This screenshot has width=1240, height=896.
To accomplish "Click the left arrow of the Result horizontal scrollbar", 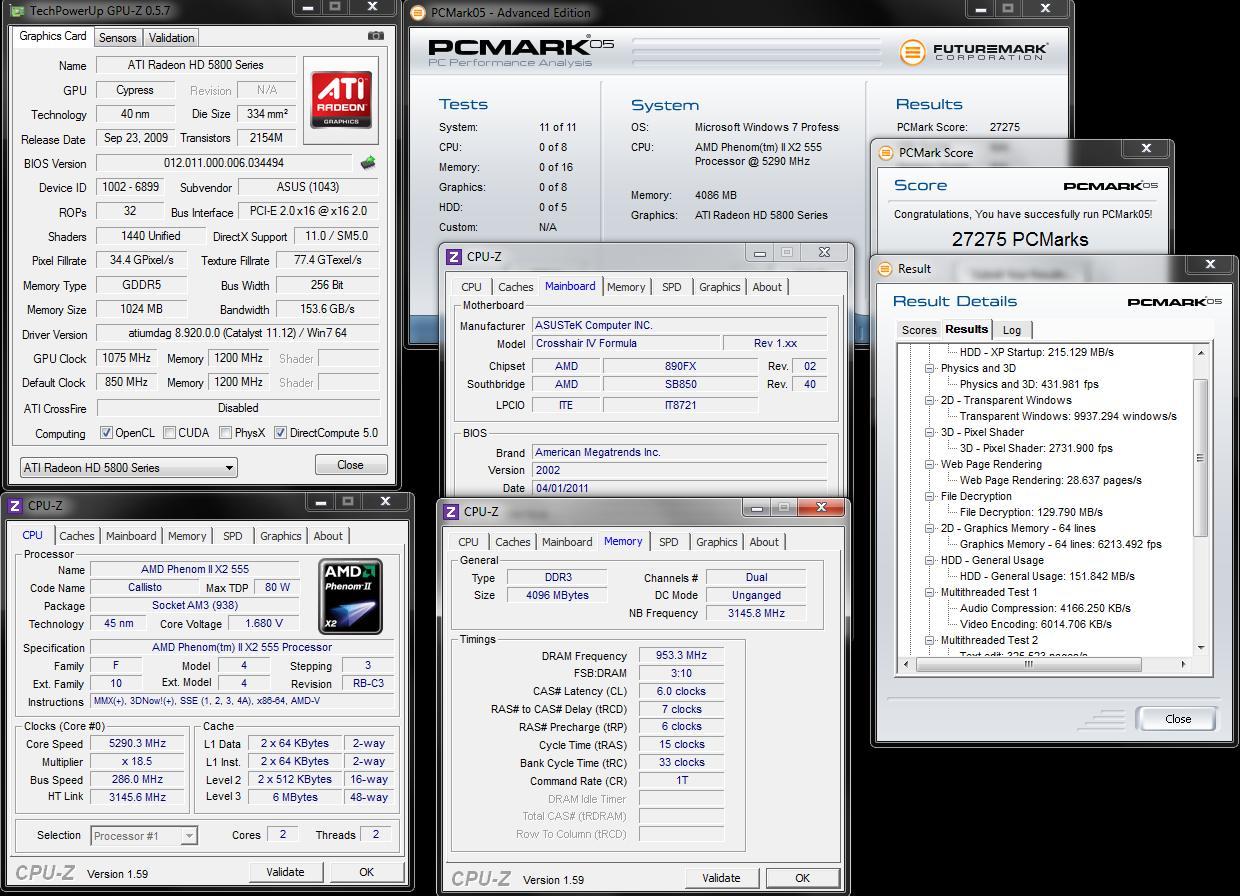I will coord(906,664).
